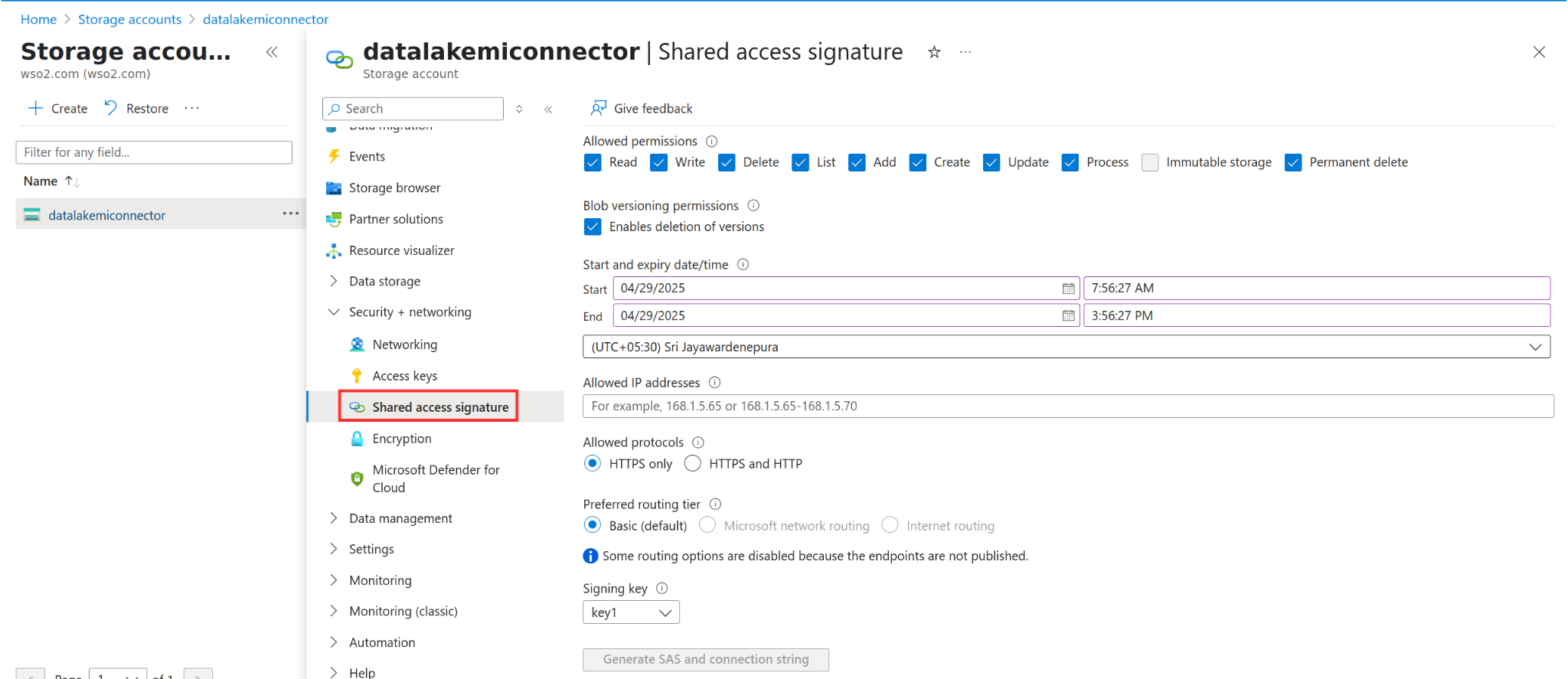Click the favorite star icon beside page title

[x=934, y=52]
